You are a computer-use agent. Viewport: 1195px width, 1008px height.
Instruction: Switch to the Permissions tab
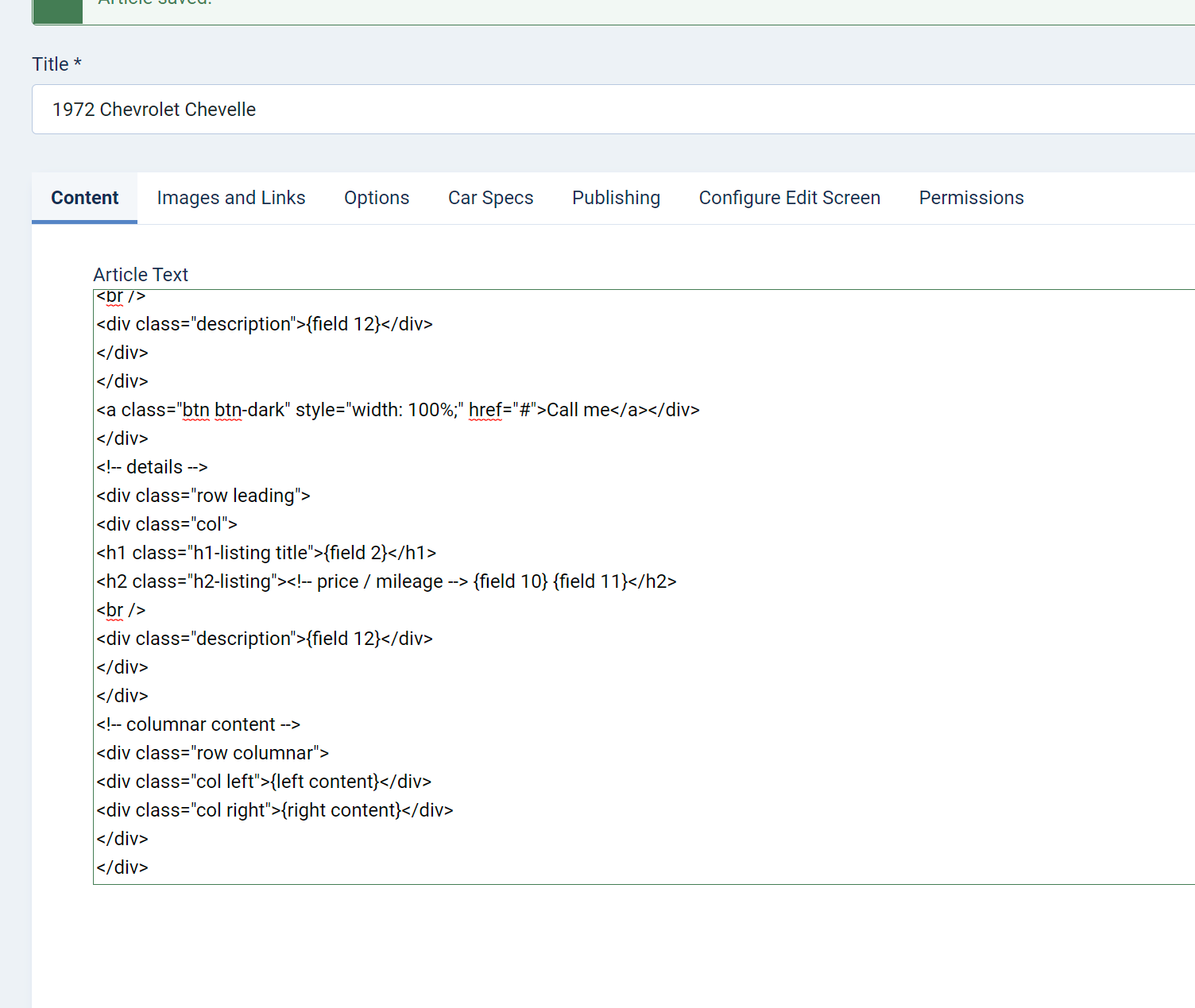(971, 198)
